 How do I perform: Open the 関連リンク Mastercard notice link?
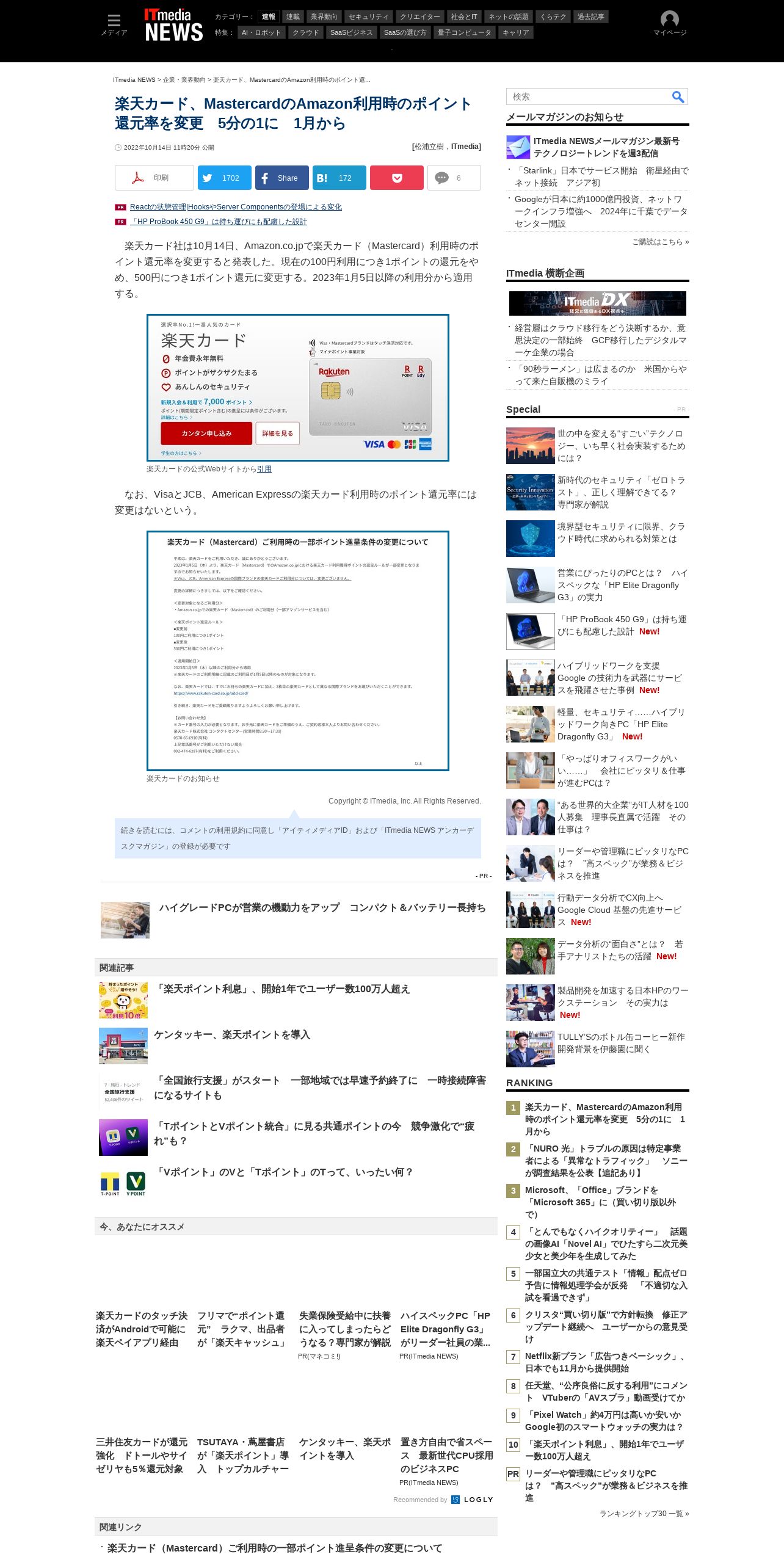point(275,1548)
